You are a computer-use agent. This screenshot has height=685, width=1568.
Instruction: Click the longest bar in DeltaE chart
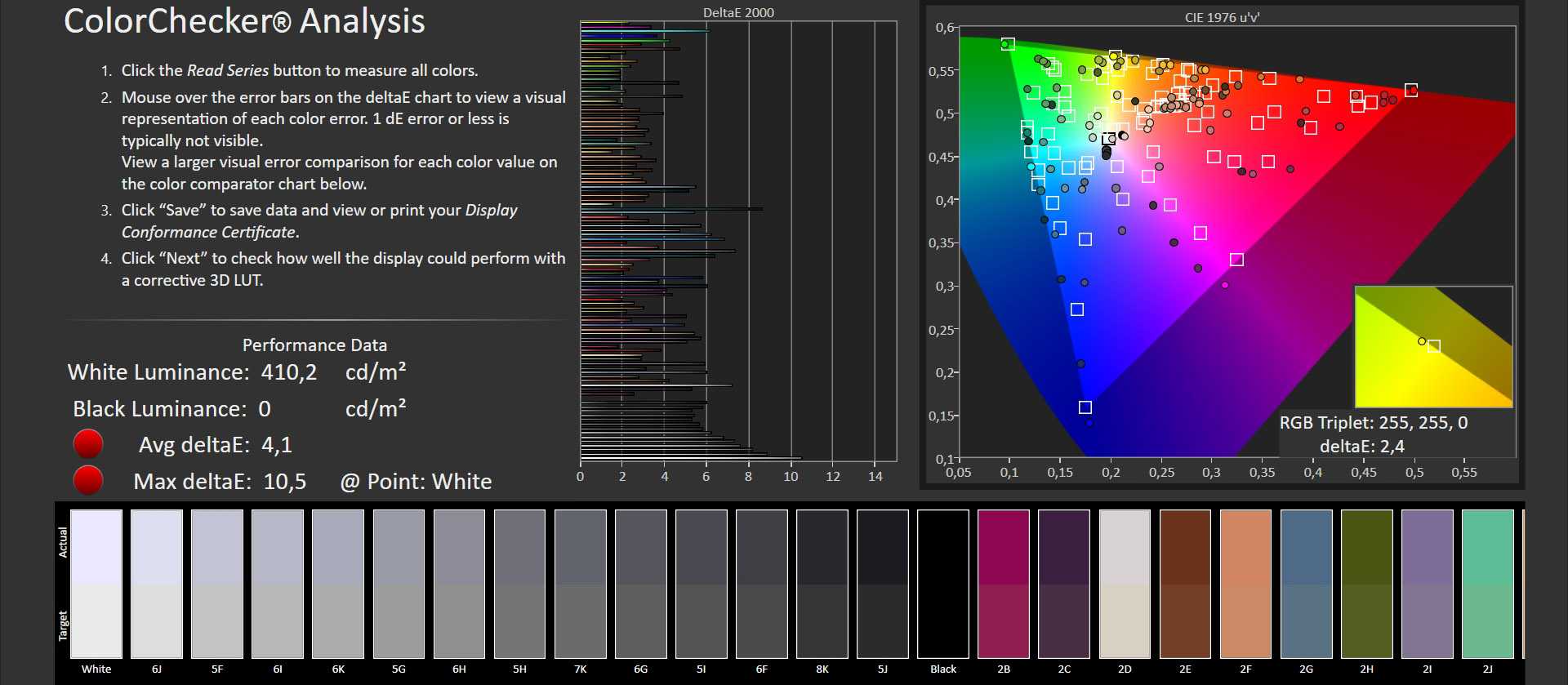pos(691,458)
